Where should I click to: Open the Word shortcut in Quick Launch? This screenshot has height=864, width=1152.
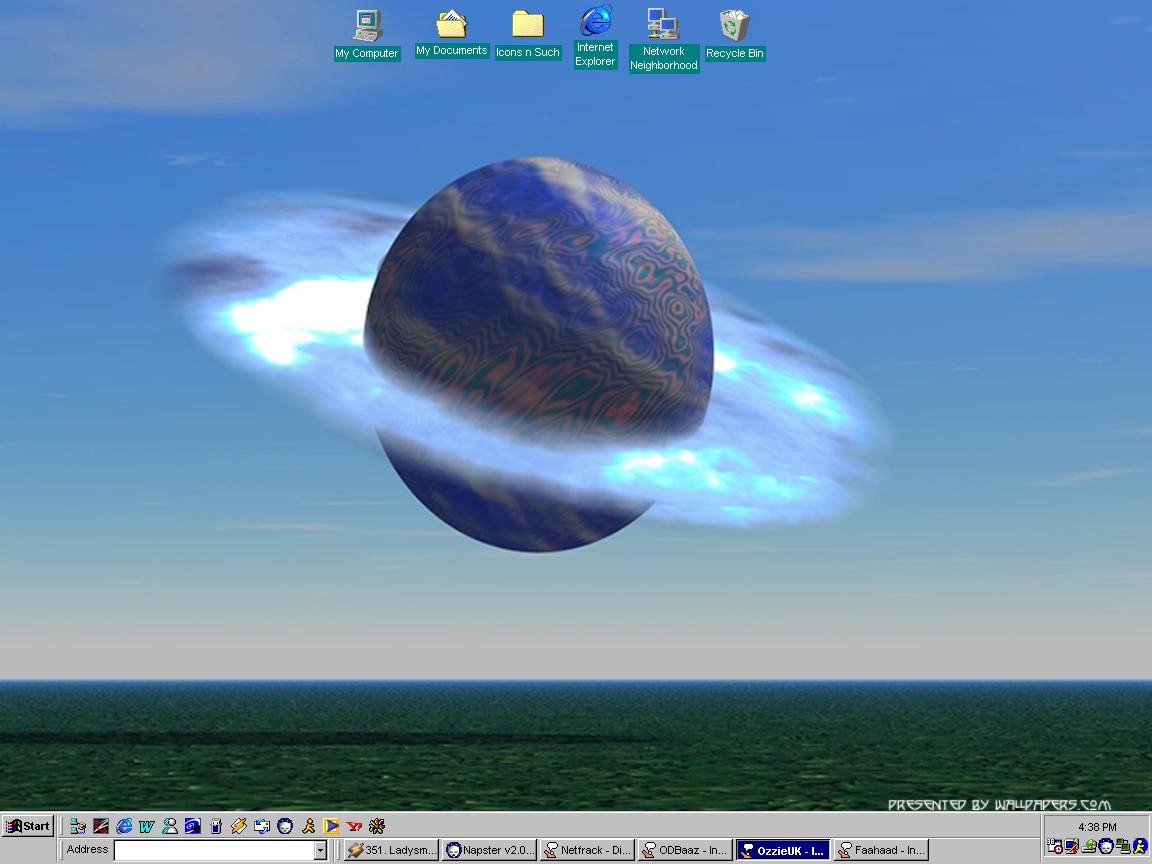[147, 826]
